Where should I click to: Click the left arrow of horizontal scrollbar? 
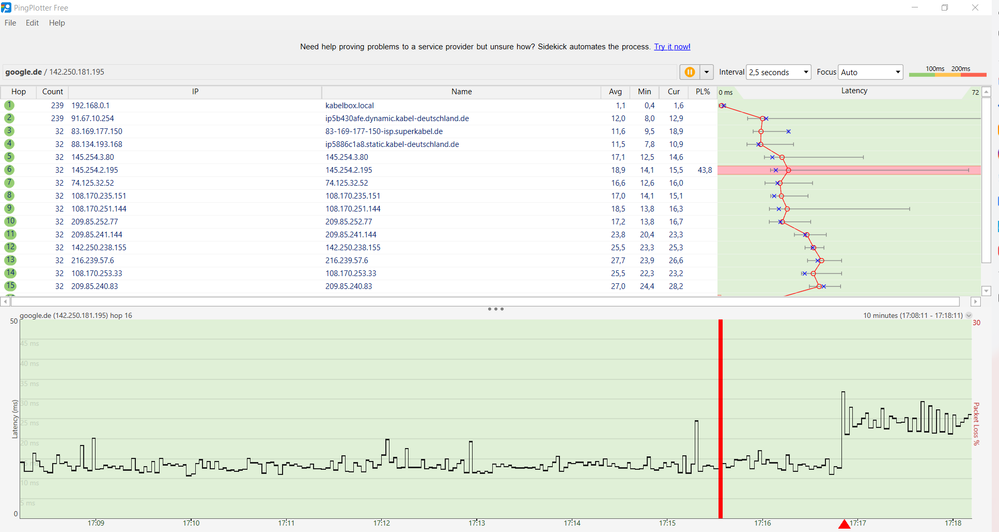point(6,301)
